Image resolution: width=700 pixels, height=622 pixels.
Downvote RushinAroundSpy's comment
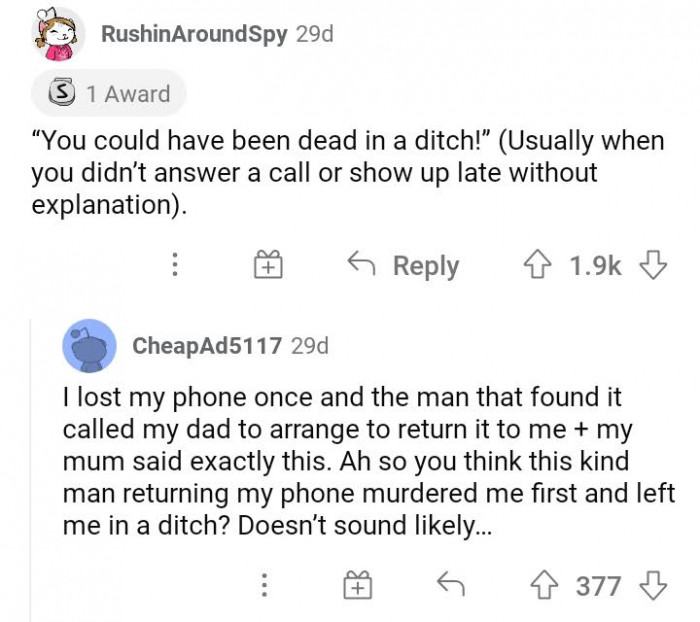coord(653,265)
